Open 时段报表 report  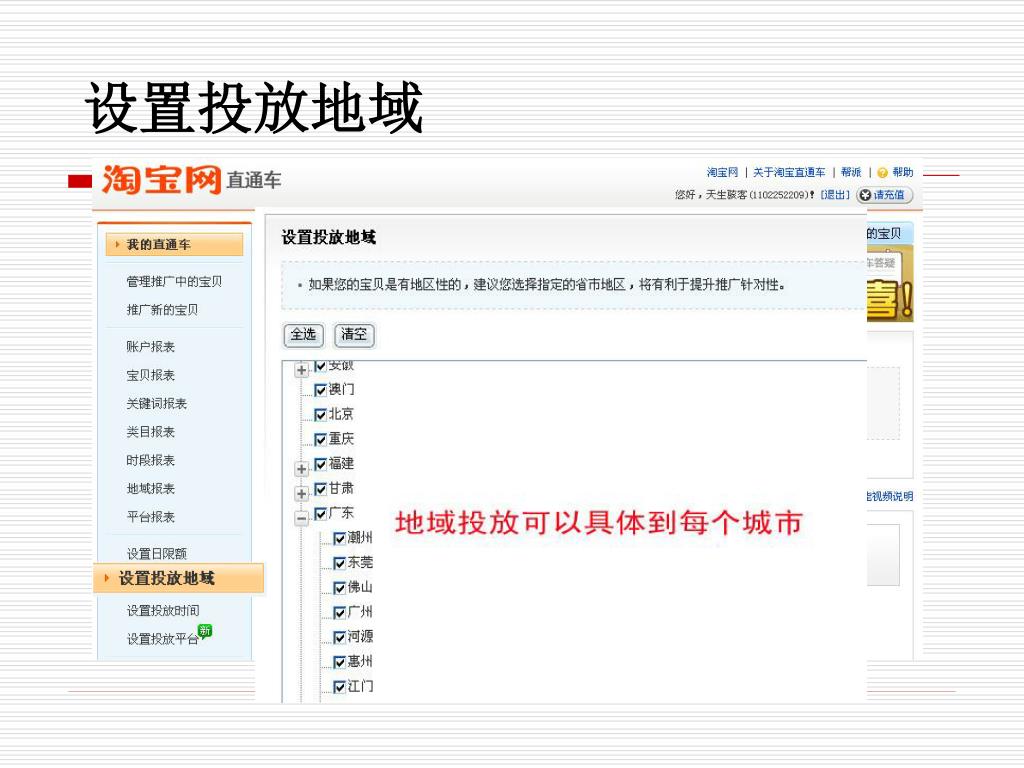point(150,460)
